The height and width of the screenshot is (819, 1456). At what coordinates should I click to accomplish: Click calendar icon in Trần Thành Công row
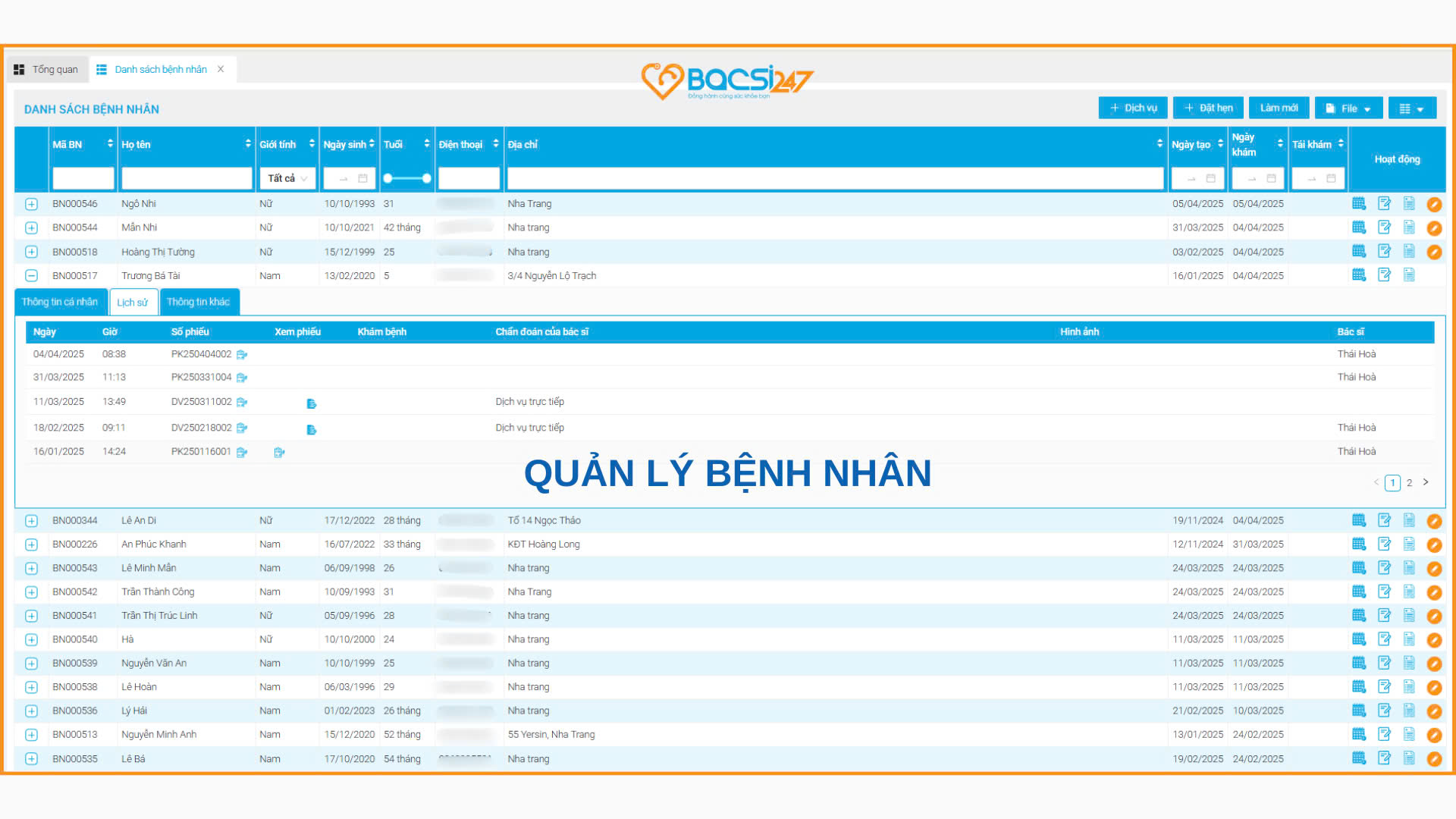(x=1359, y=591)
